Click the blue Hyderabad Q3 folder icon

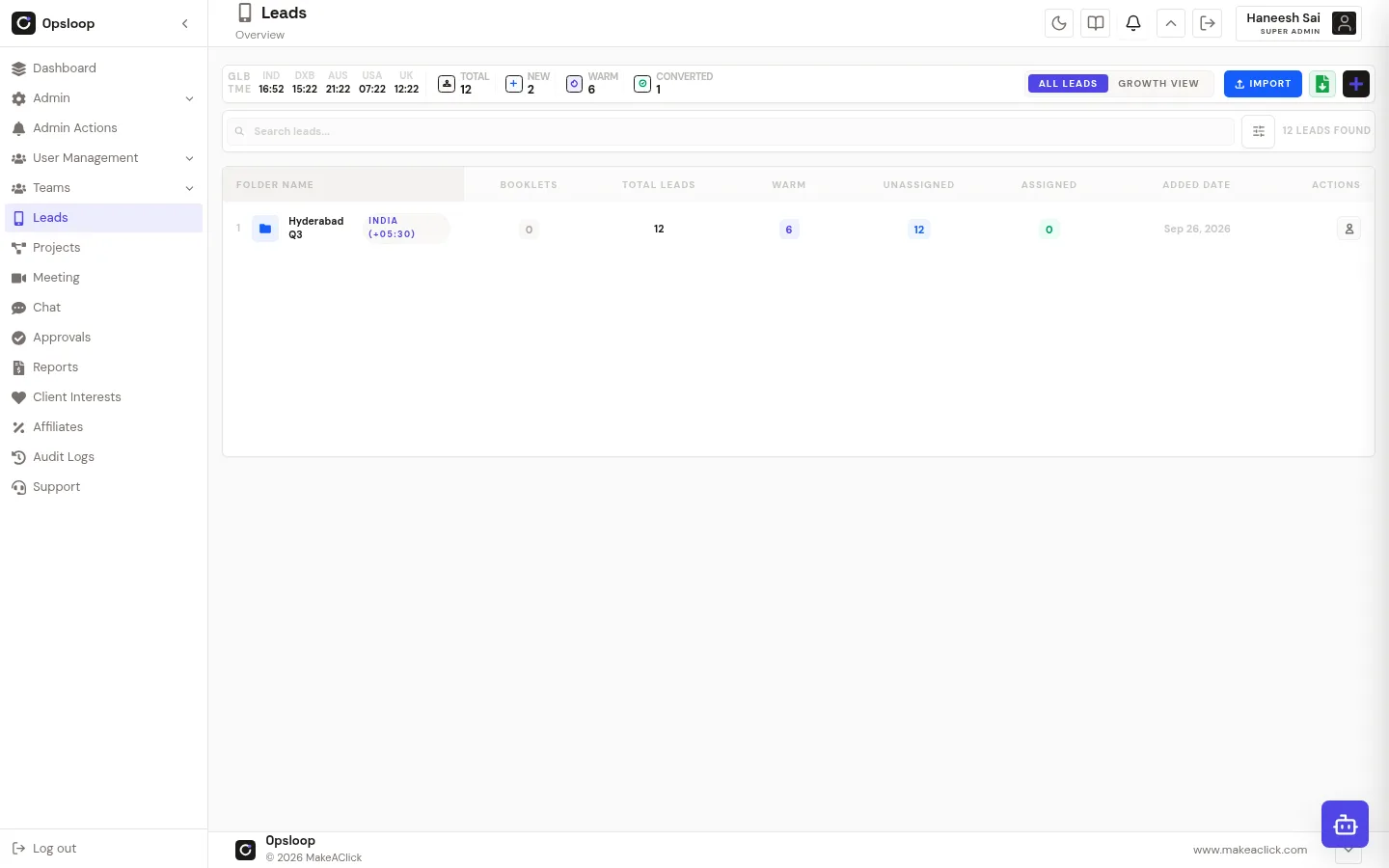[x=265, y=229]
